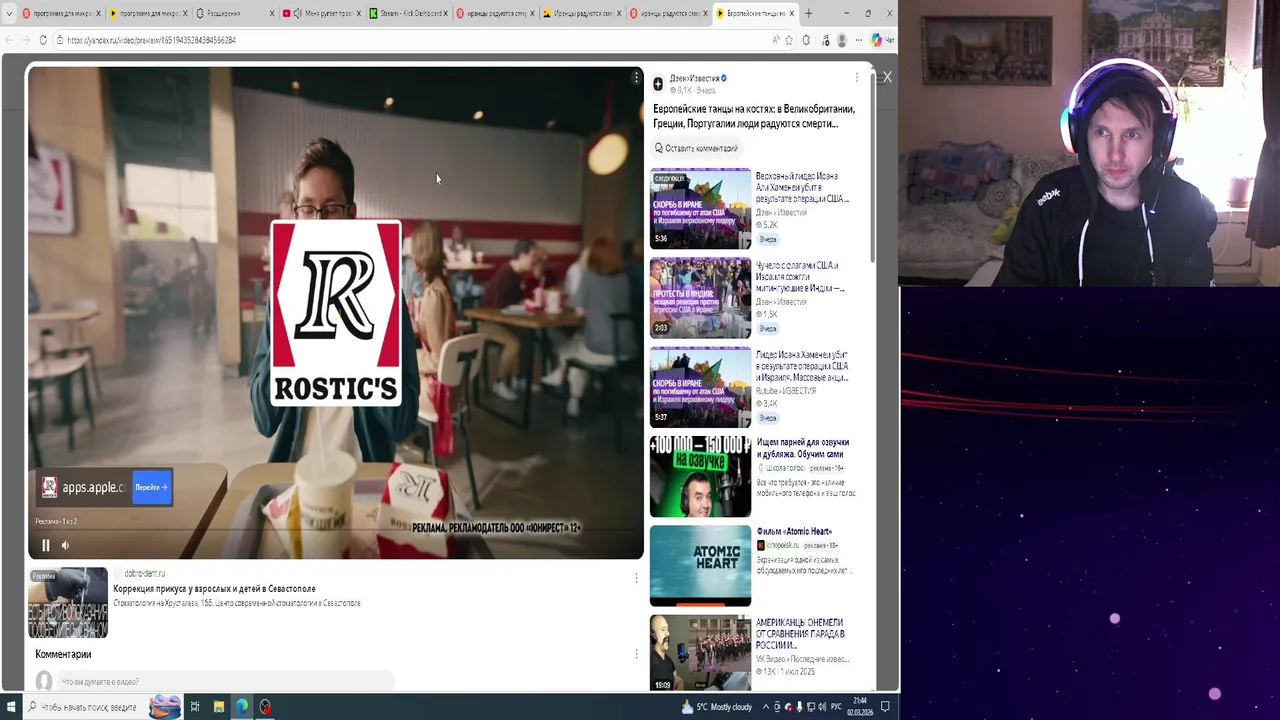Click the sidebar scrollbar beside recommended videos
1280x720 pixels.
872,166
